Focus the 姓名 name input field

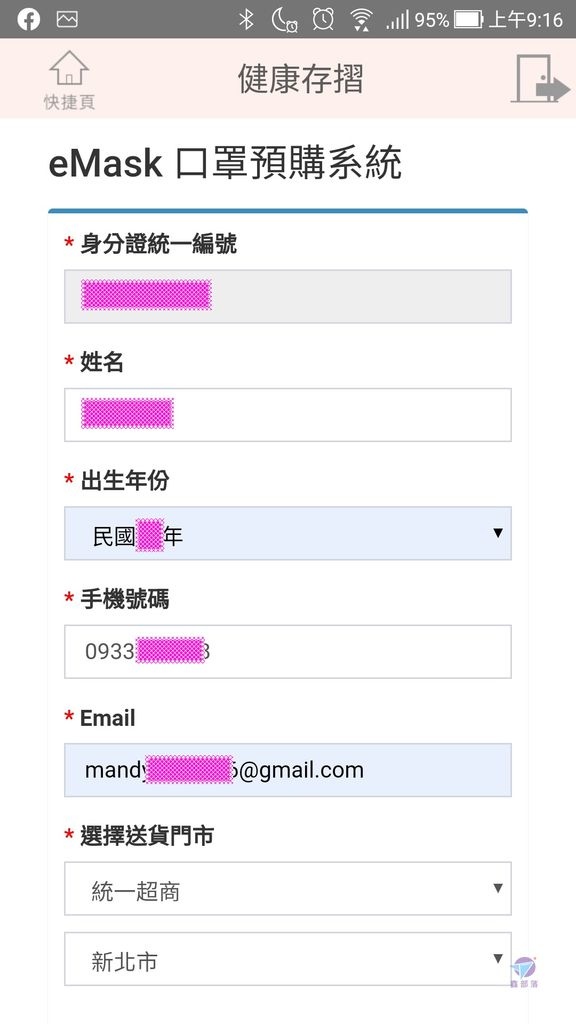(x=287, y=415)
